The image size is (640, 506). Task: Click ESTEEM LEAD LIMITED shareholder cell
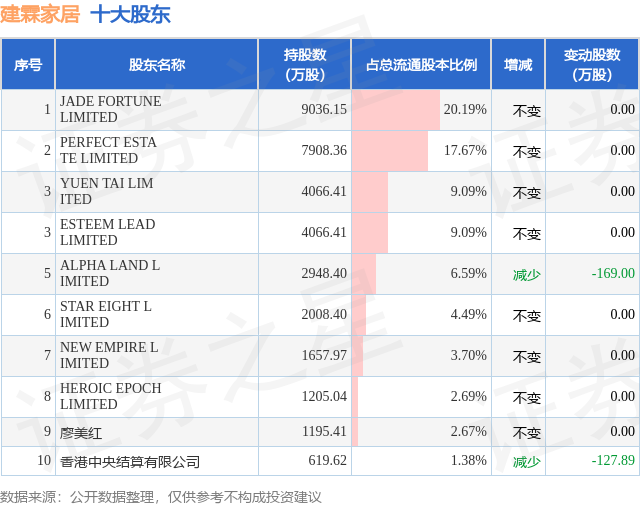pos(108,232)
